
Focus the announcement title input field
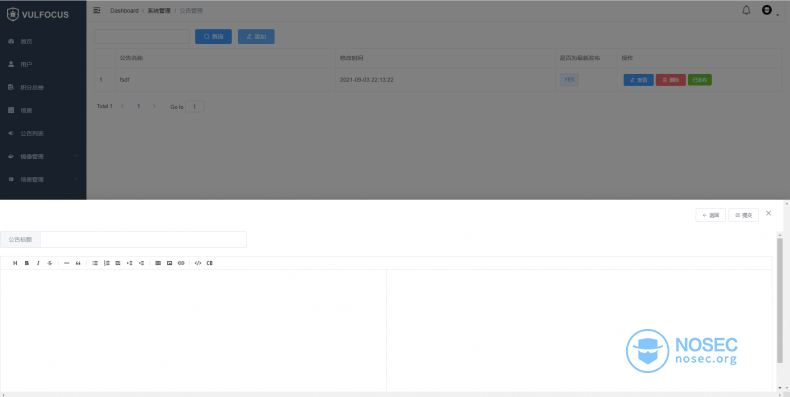pos(143,239)
